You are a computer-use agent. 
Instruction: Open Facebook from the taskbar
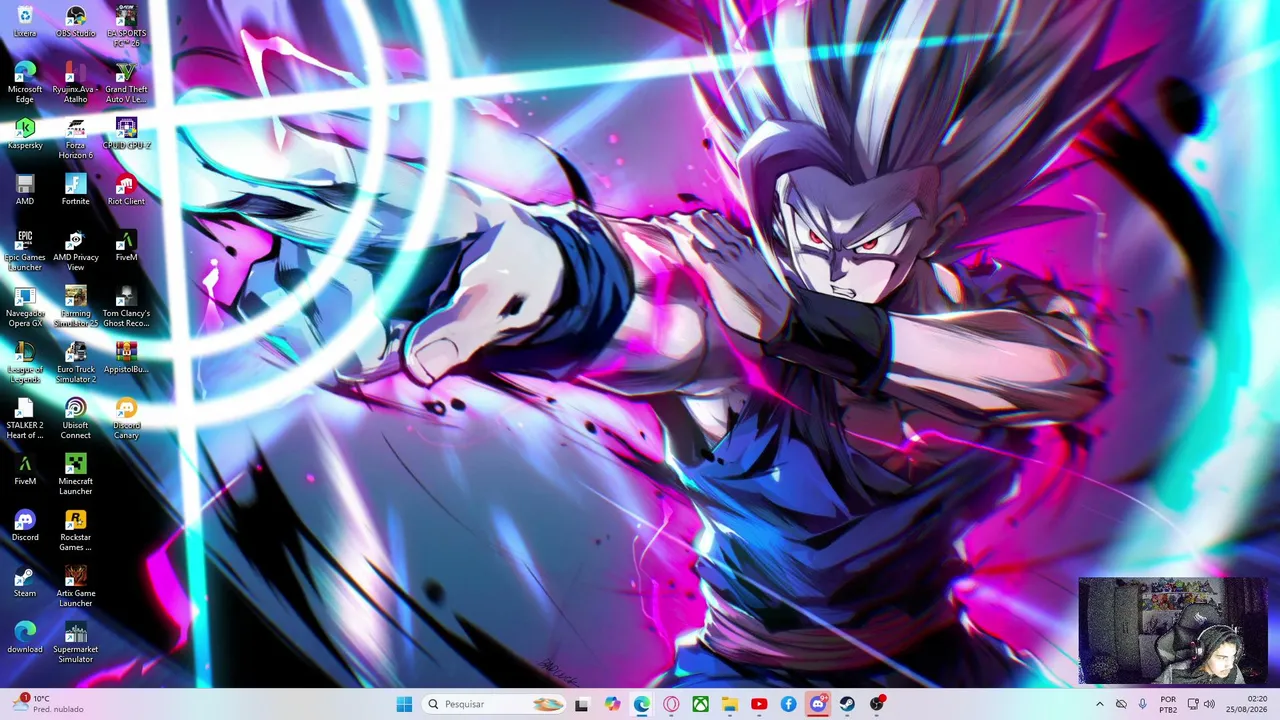(789, 704)
